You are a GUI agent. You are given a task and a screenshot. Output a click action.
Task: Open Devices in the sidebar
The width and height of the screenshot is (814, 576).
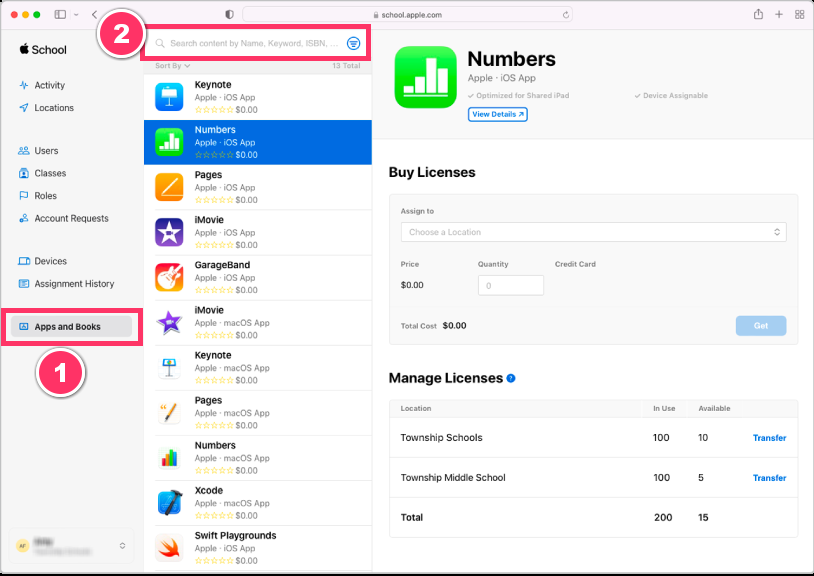tap(50, 261)
